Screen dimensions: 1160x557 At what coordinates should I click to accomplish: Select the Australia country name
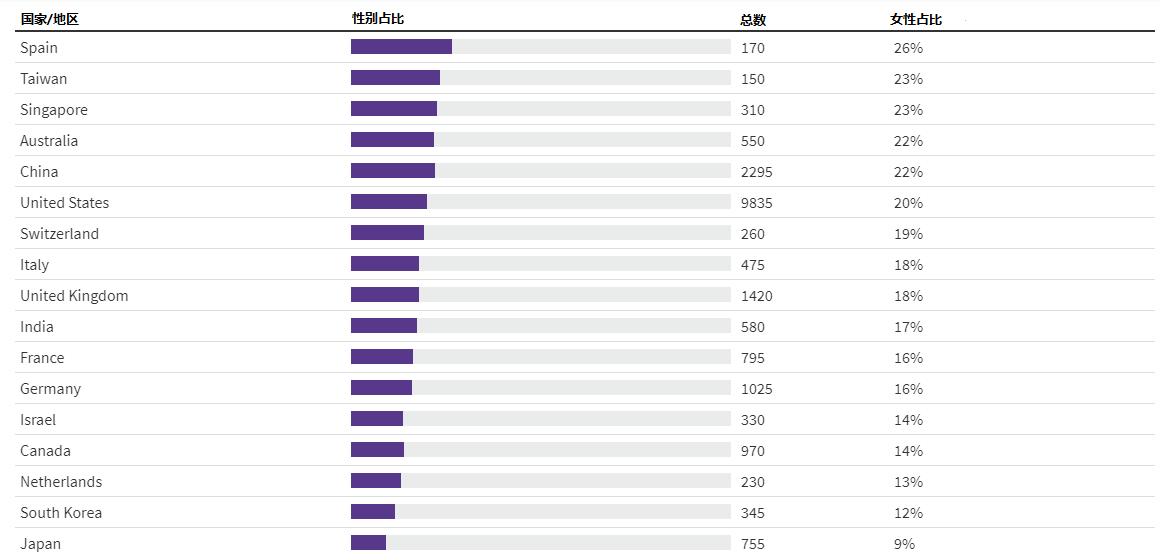coord(49,141)
